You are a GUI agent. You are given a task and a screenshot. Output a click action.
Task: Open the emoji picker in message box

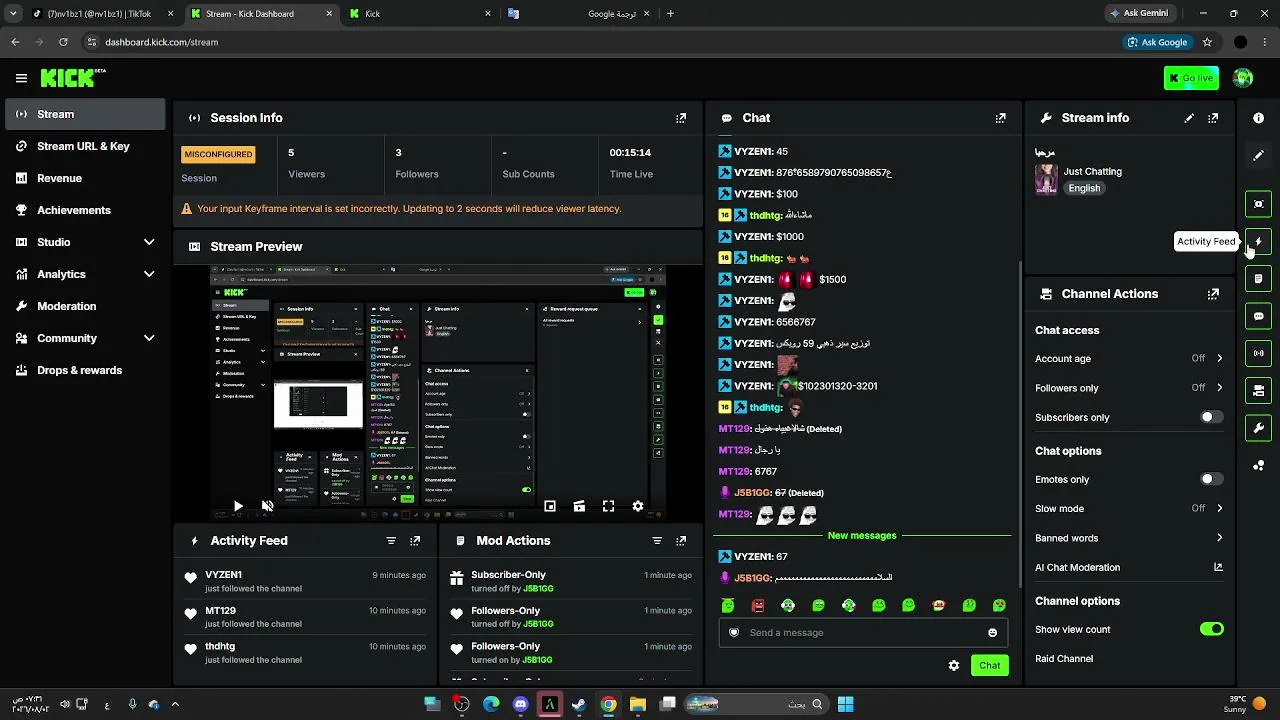(992, 632)
